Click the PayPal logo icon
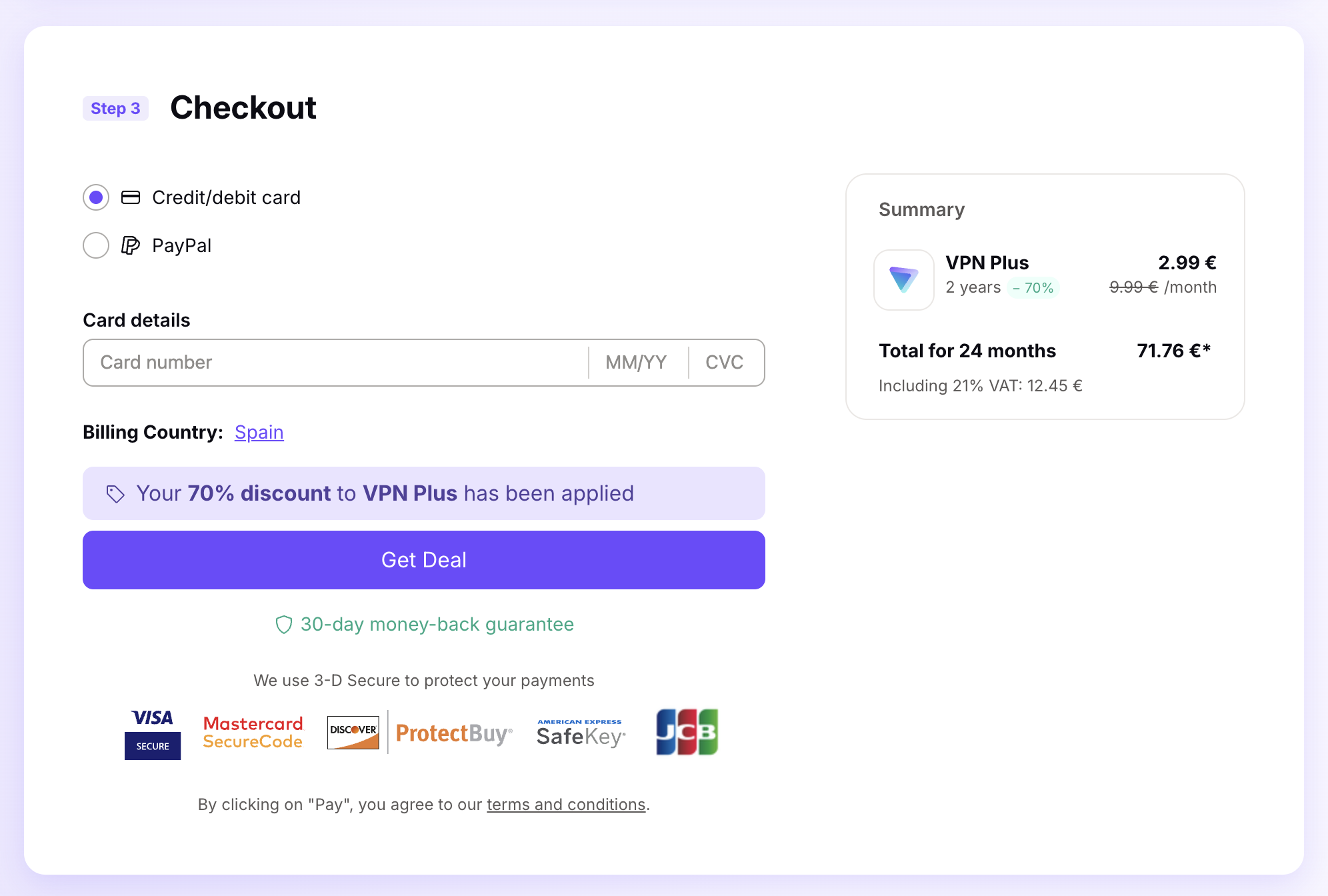 [131, 245]
